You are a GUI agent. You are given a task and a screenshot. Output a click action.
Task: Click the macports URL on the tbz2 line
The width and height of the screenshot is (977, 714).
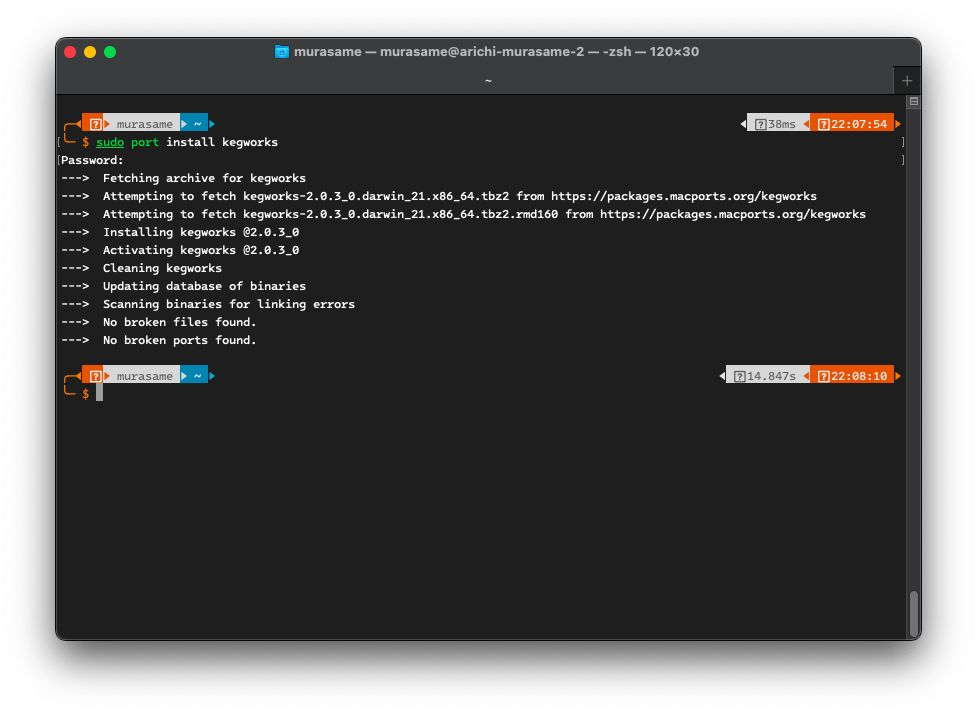683,196
